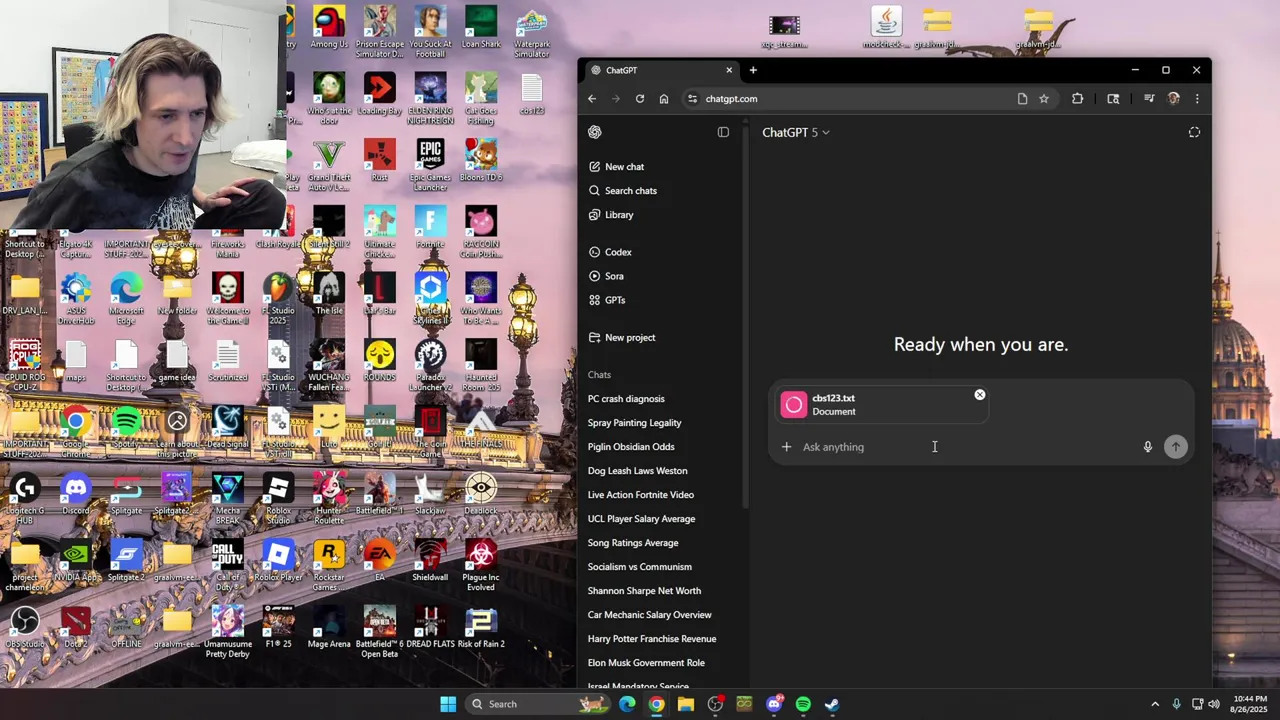The height and width of the screenshot is (720, 1280).
Task: Select the Deadlock desktop icon
Action: click(481, 494)
